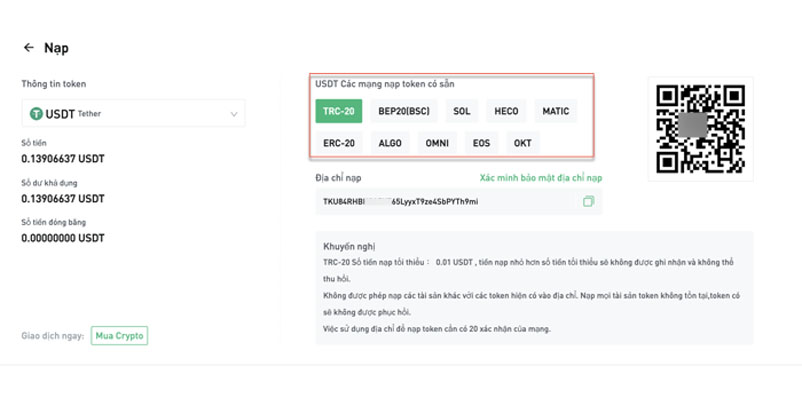
Task: Click the deposit QR code image
Action: click(x=701, y=129)
